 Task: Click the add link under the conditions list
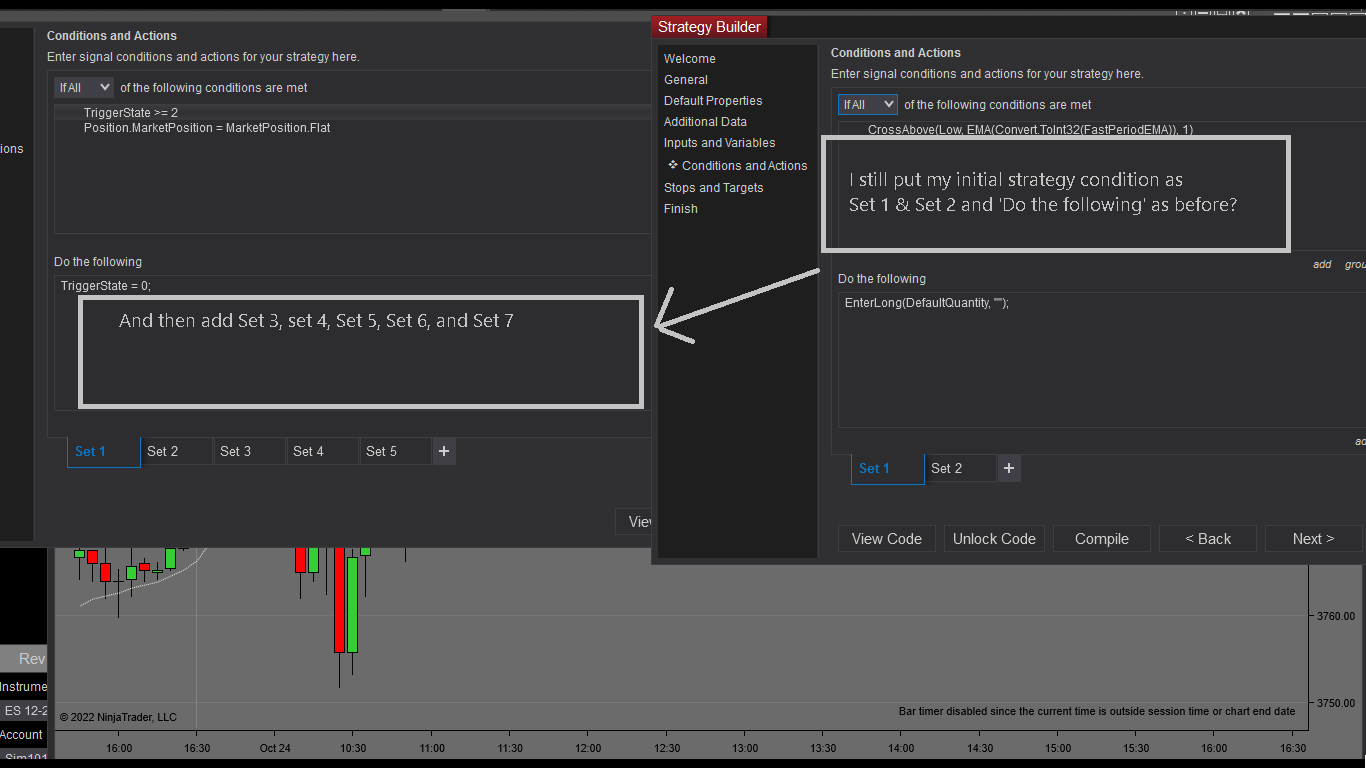(x=1322, y=265)
